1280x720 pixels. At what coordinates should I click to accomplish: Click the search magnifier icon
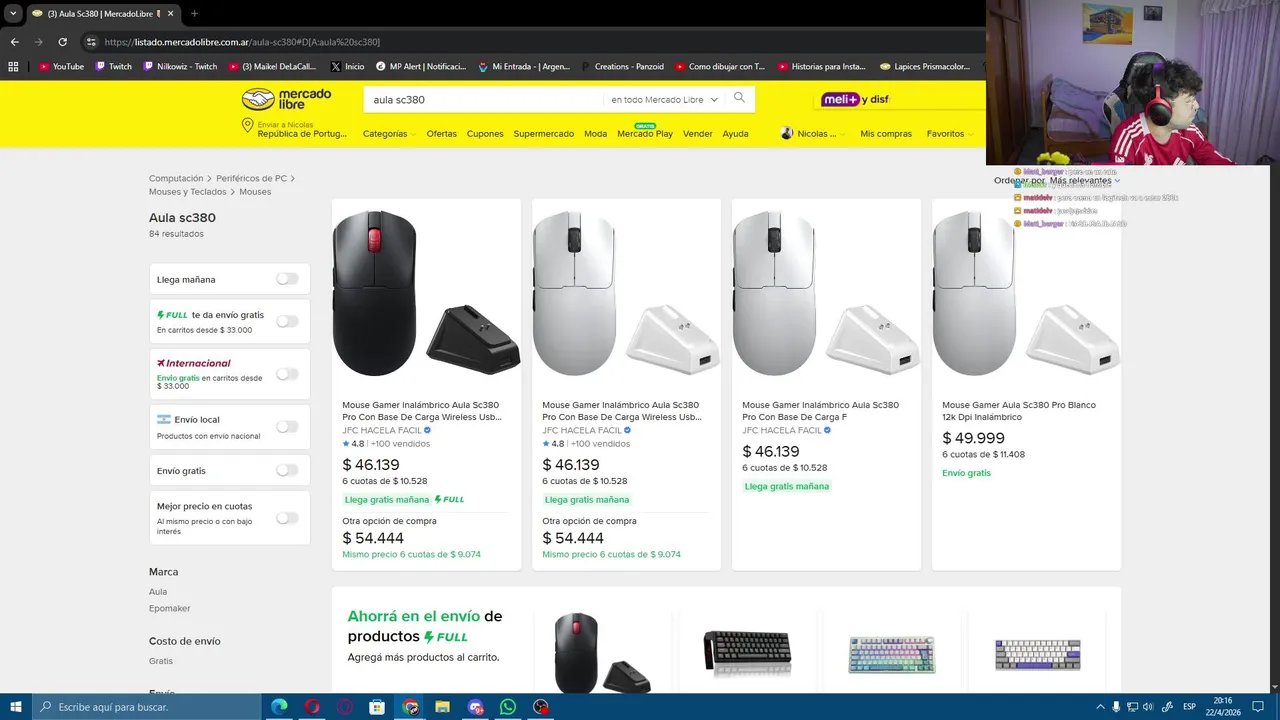click(739, 98)
